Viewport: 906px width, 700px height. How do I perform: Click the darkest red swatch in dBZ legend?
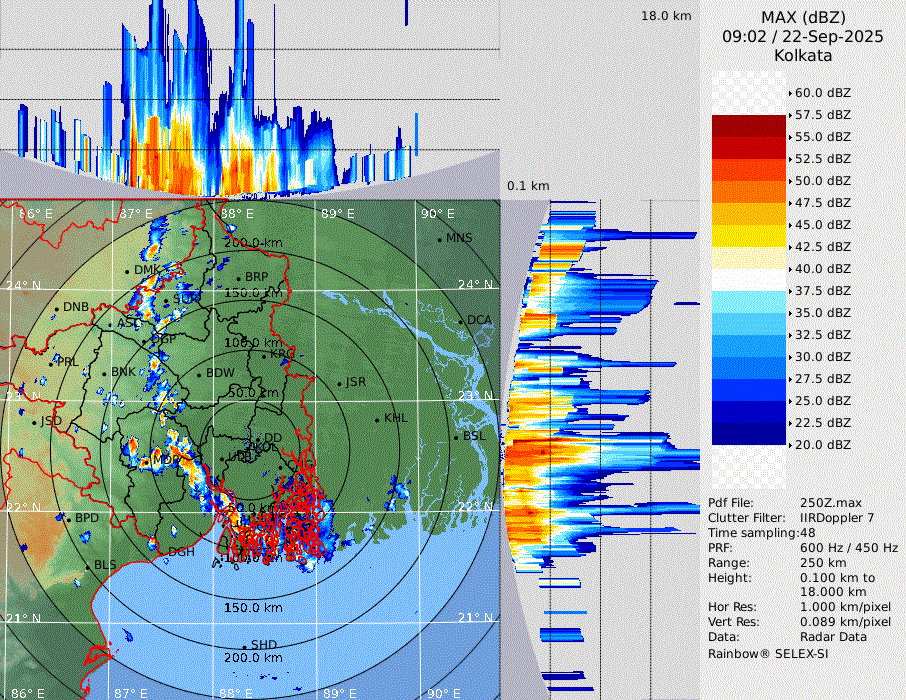[x=748, y=126]
